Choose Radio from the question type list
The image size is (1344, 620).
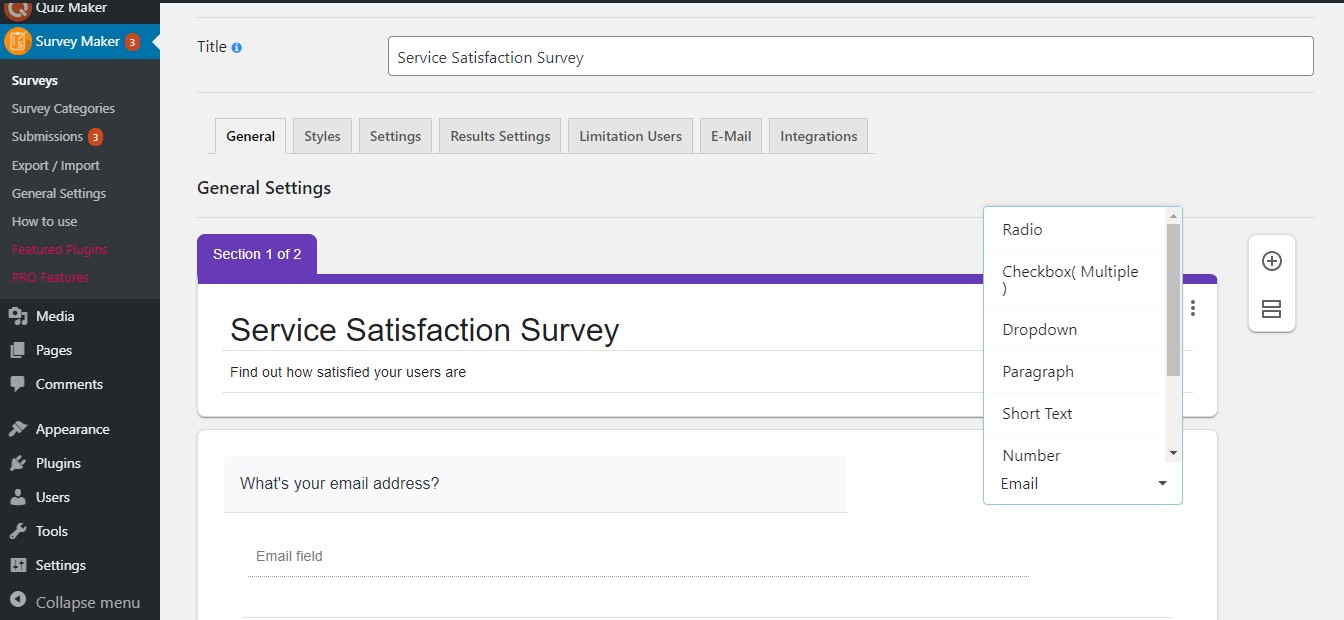(x=1022, y=230)
